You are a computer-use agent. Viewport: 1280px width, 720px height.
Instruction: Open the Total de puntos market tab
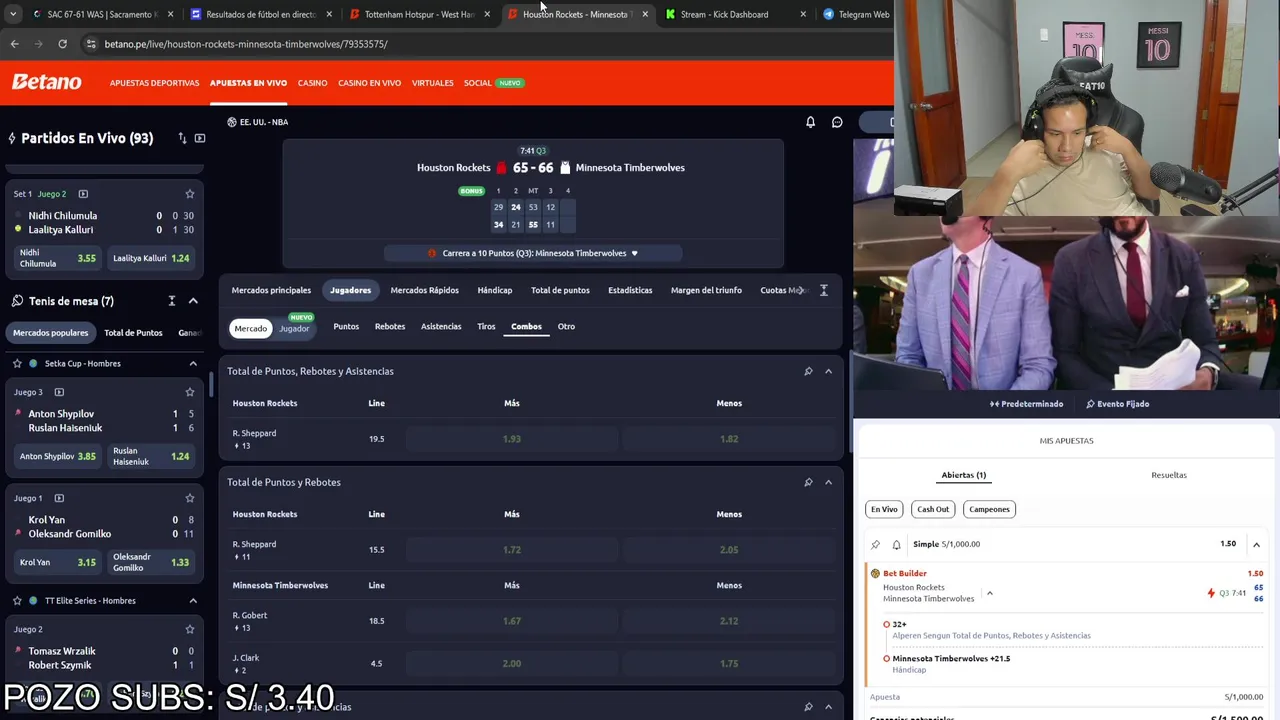(560, 290)
